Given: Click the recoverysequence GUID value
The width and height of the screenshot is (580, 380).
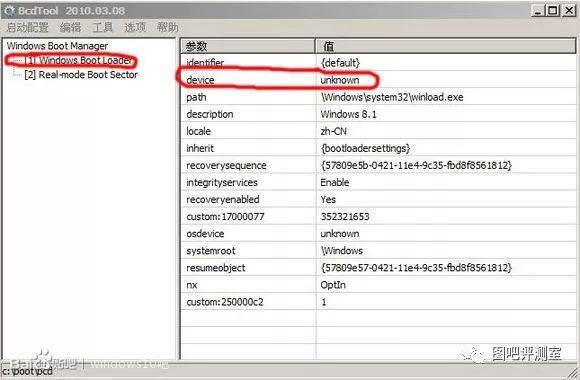Looking at the screenshot, I should coord(416,165).
